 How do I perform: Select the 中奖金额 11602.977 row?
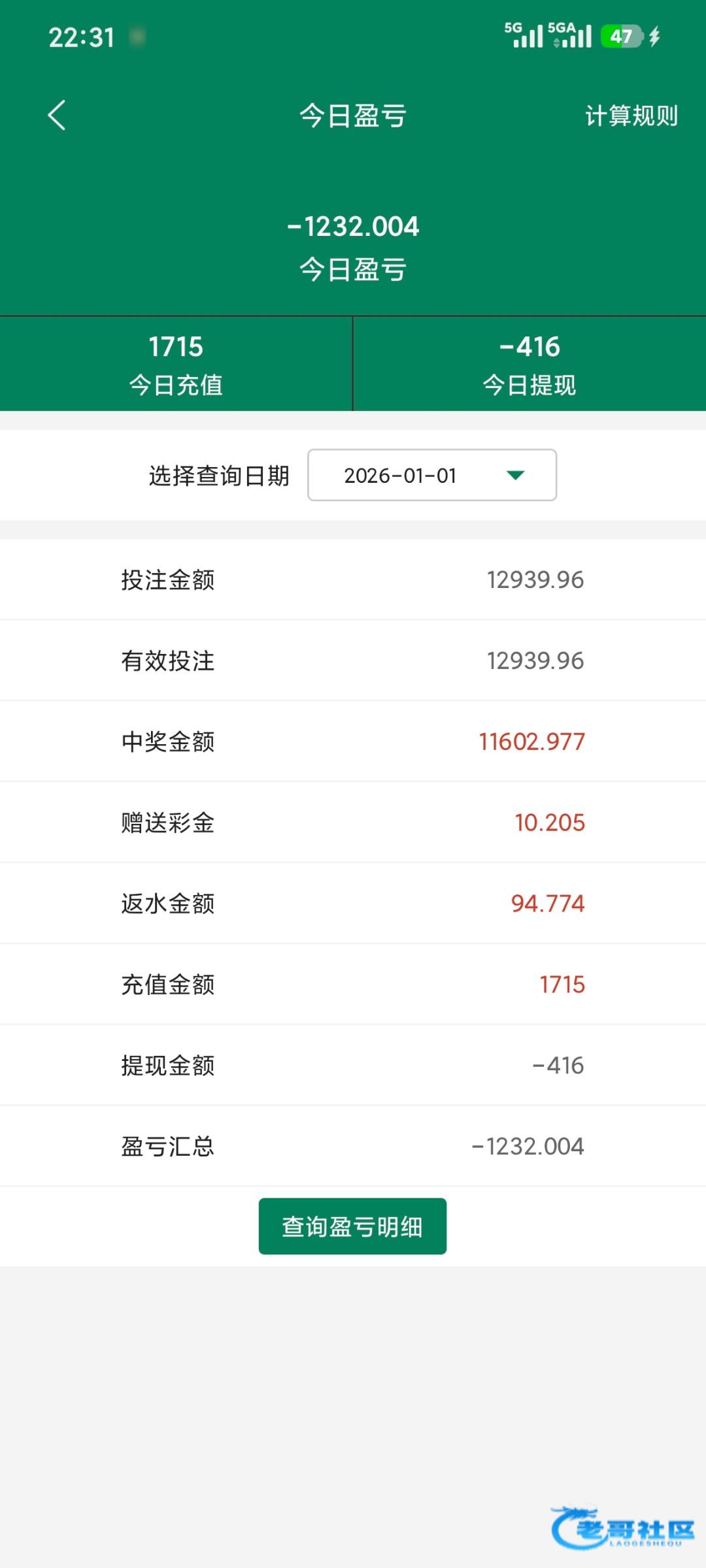[353, 742]
